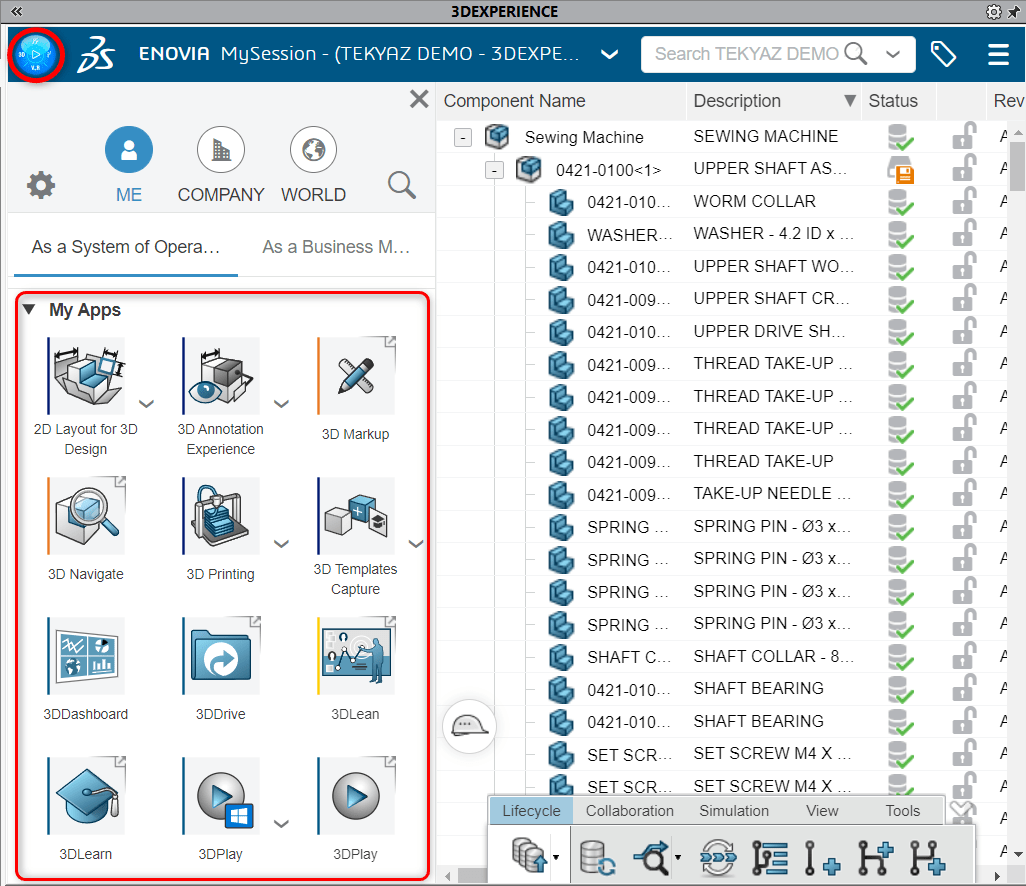This screenshot has width=1026, height=886.
Task: Click the 3DEXPERIENCE compass icon
Action: [x=36, y=55]
